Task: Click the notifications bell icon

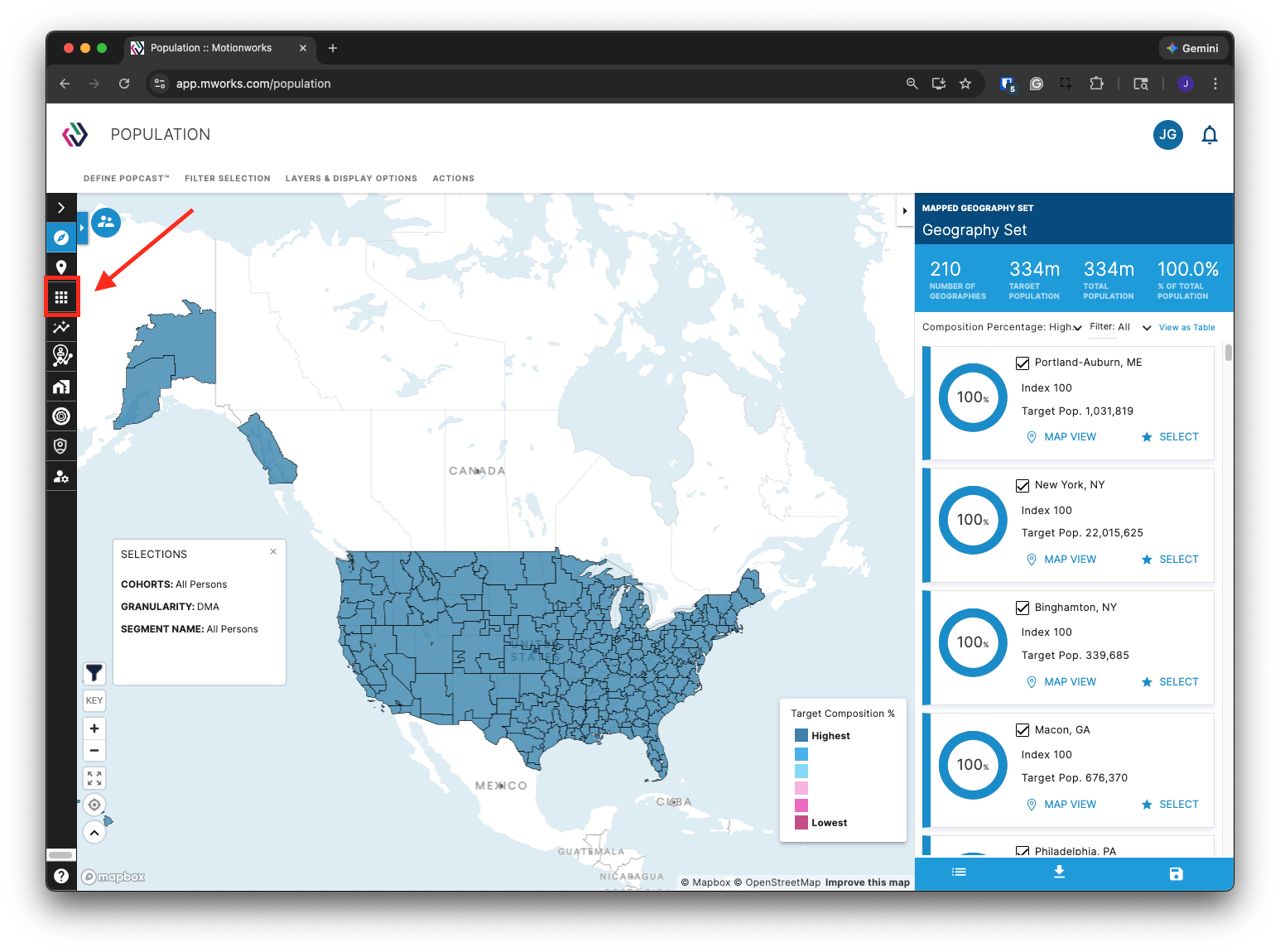Action: (x=1210, y=135)
